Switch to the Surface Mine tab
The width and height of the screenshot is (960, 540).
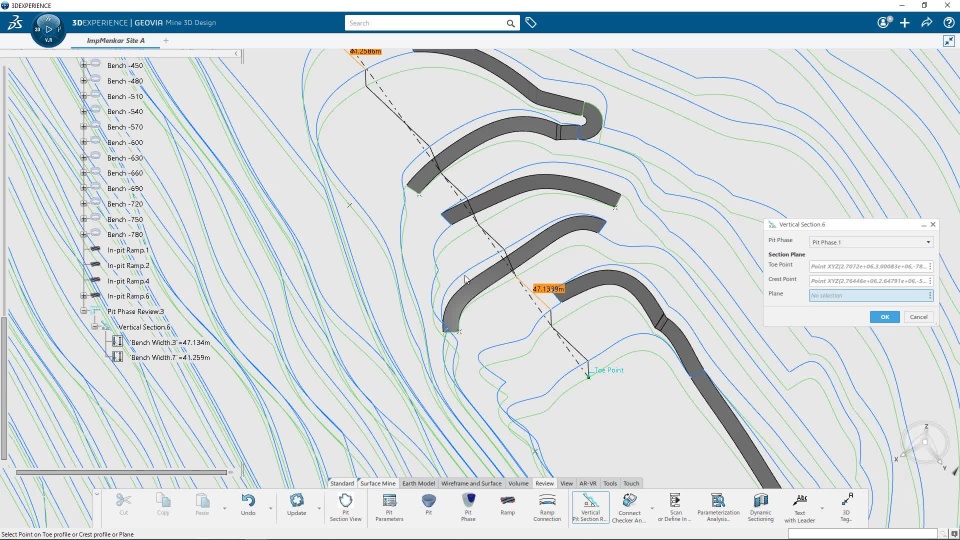378,483
